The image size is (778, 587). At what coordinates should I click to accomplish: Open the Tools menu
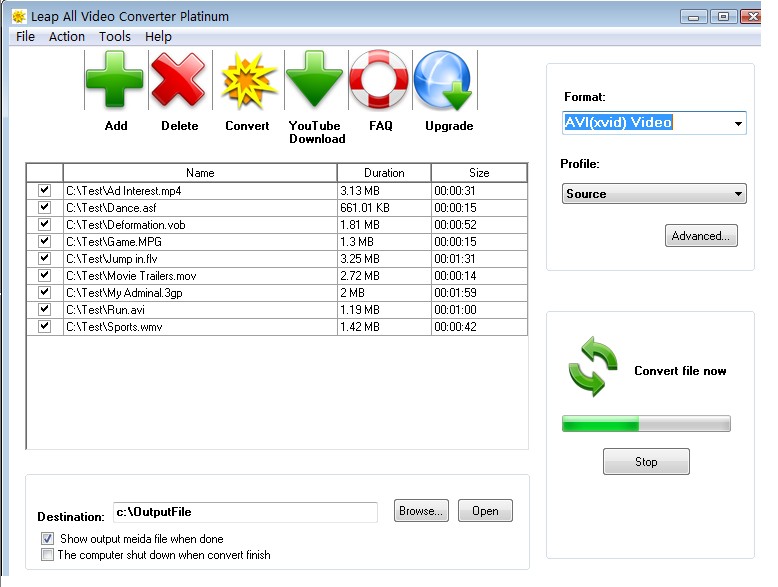pos(115,37)
